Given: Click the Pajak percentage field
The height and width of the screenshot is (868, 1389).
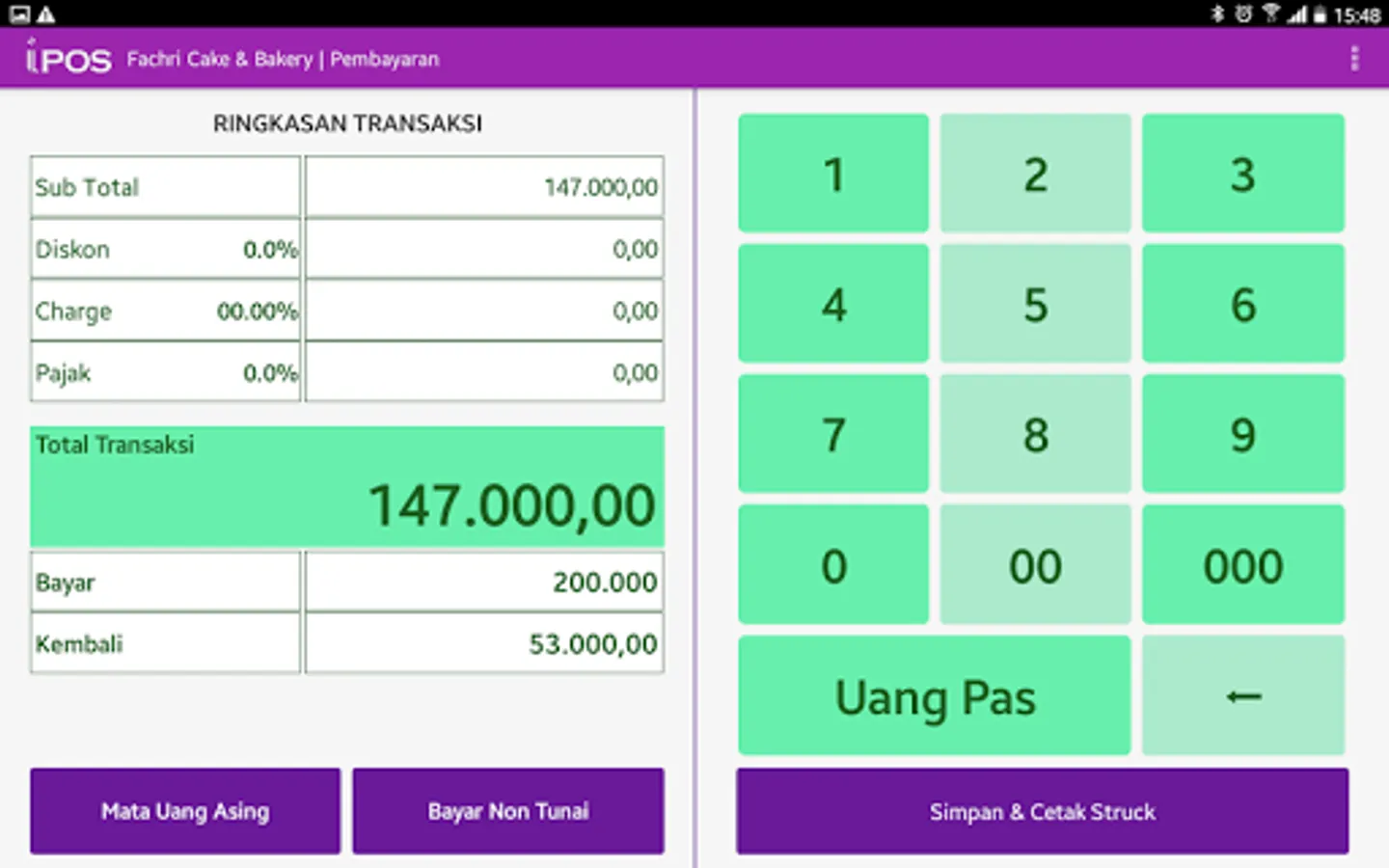Looking at the screenshot, I should (165, 372).
